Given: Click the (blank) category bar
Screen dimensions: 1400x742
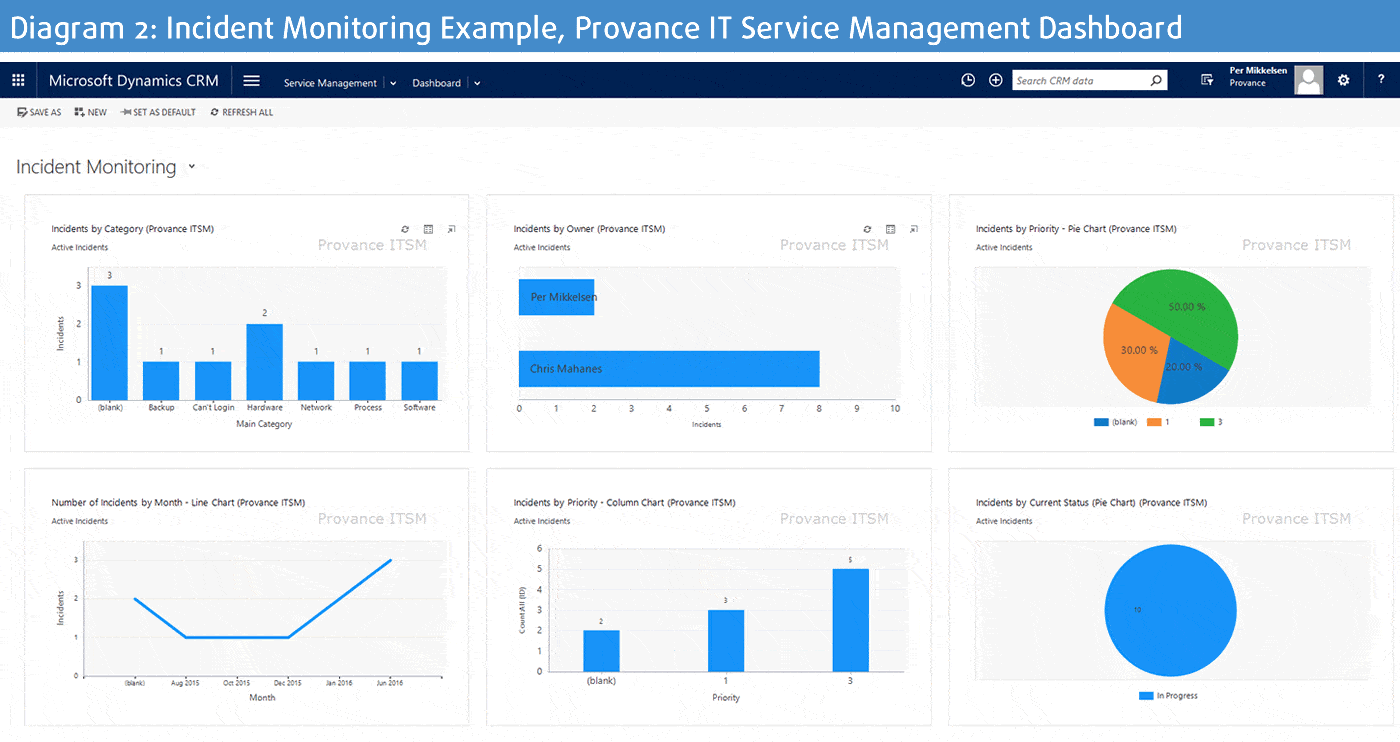Looking at the screenshot, I should point(109,342).
